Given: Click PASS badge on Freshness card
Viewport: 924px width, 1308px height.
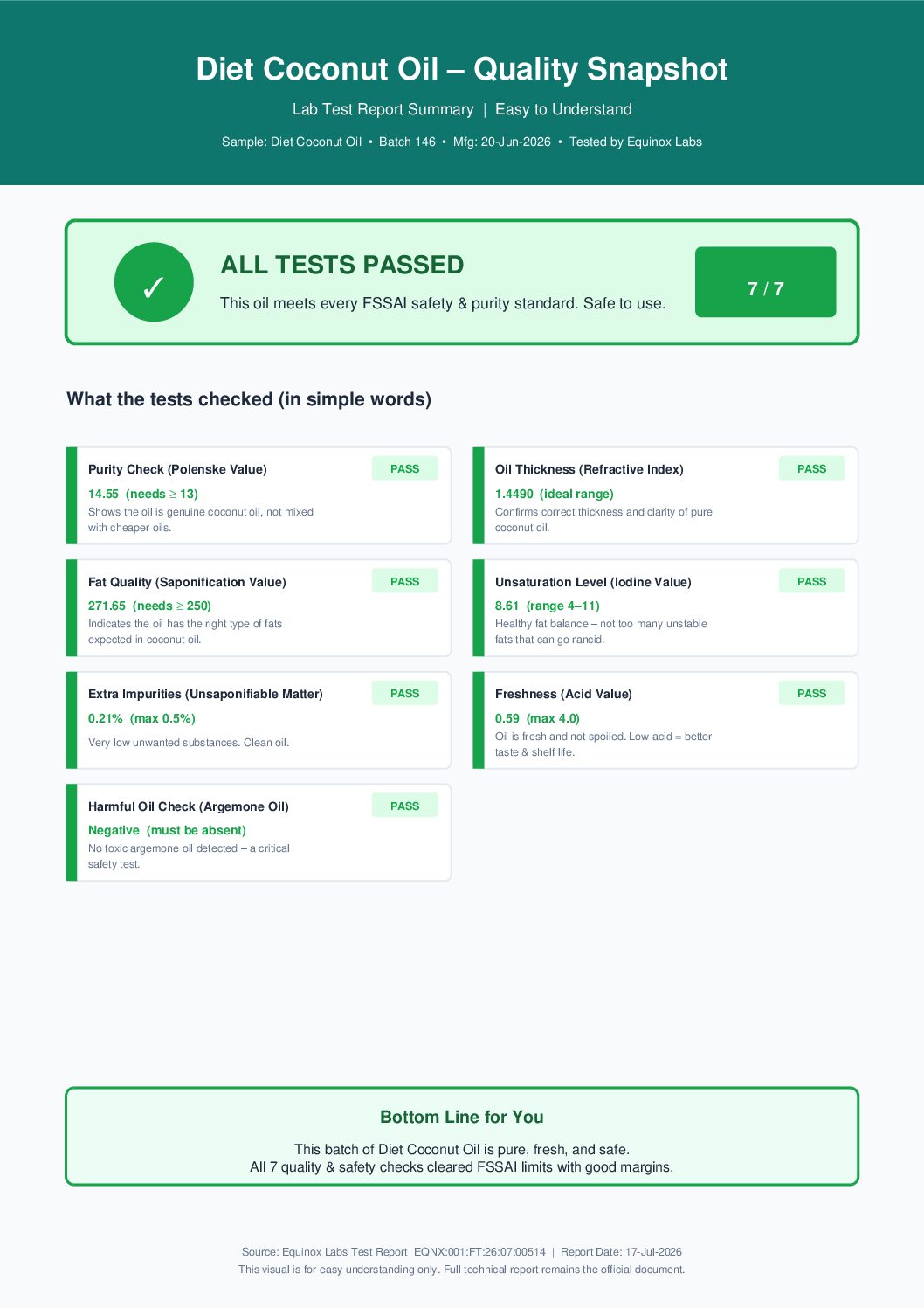Looking at the screenshot, I should (811, 693).
